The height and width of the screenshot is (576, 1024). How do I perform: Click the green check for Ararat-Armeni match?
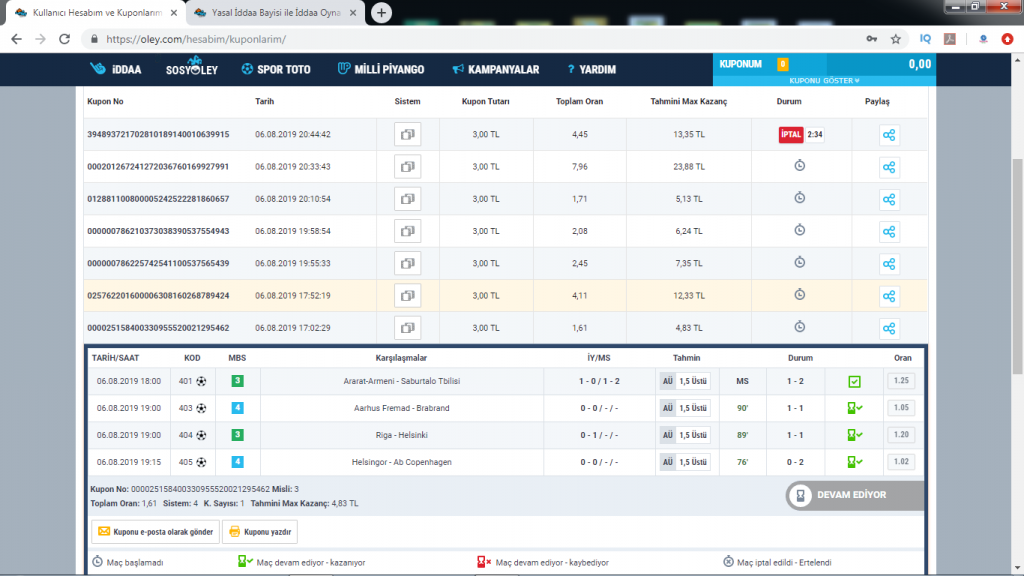tap(853, 381)
